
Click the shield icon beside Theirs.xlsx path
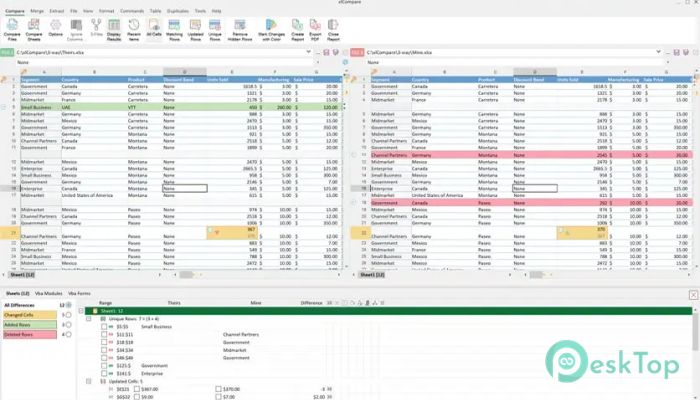coord(336,53)
